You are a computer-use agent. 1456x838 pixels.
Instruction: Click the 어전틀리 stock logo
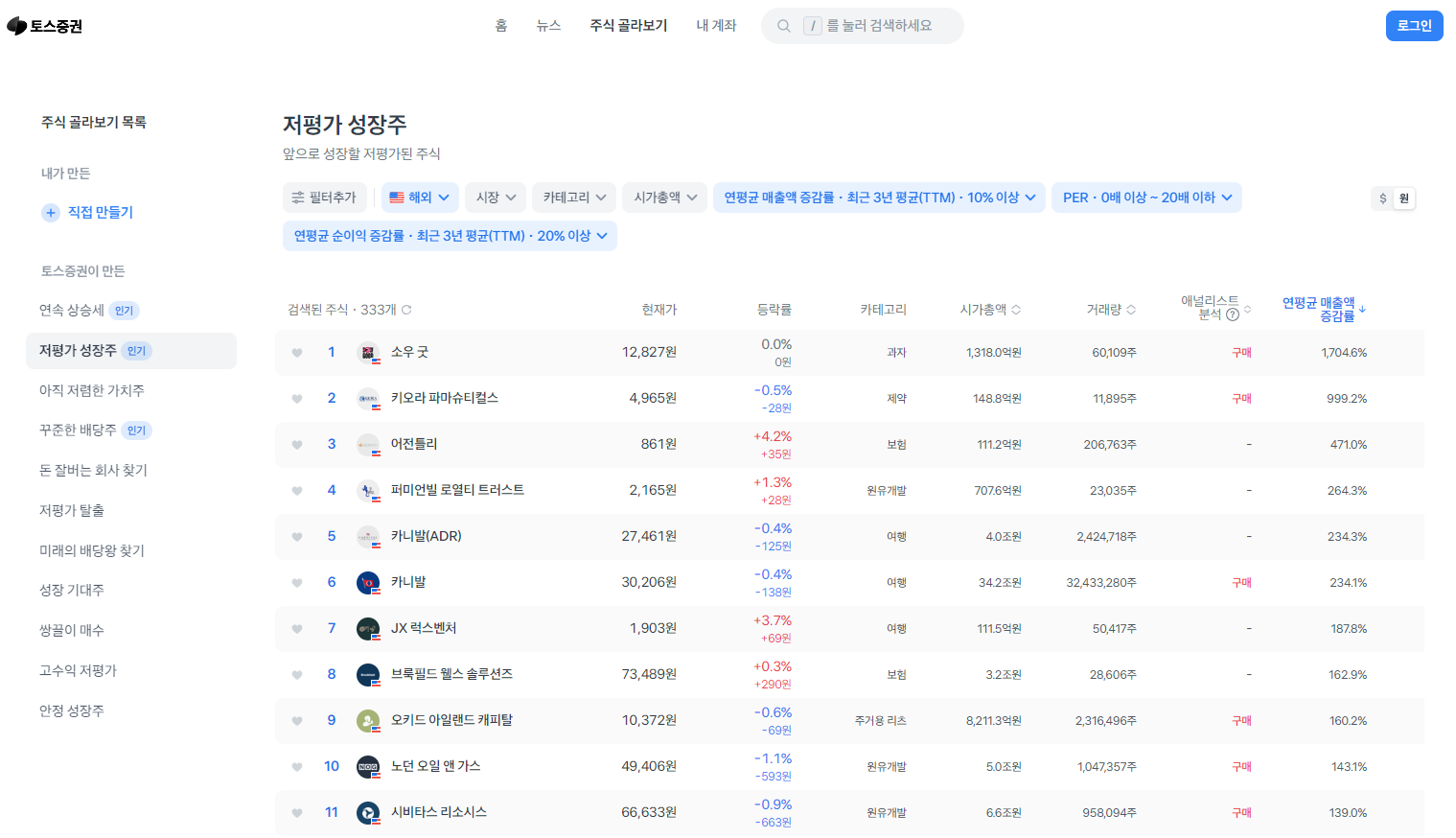368,445
